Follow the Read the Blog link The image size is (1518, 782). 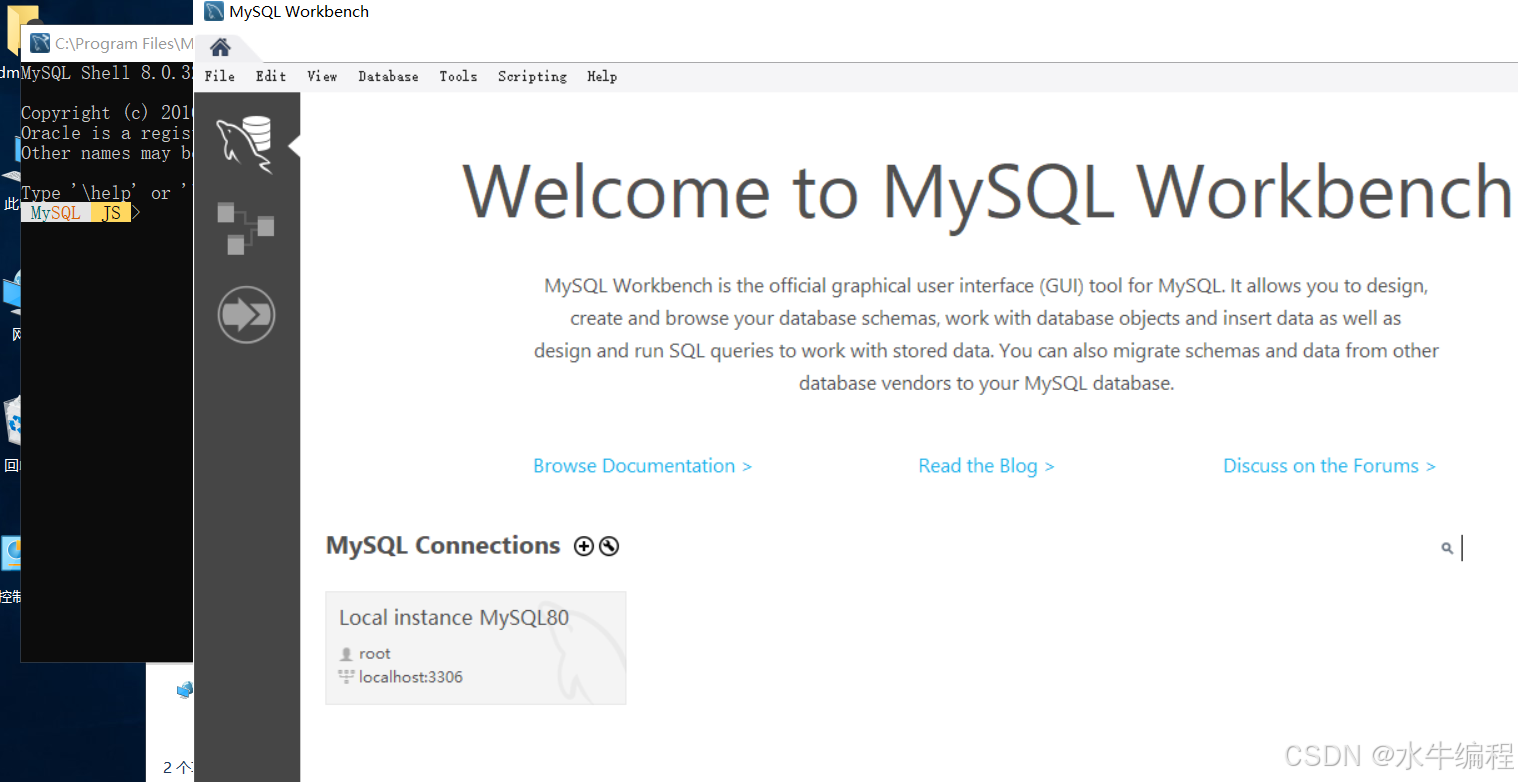987,466
